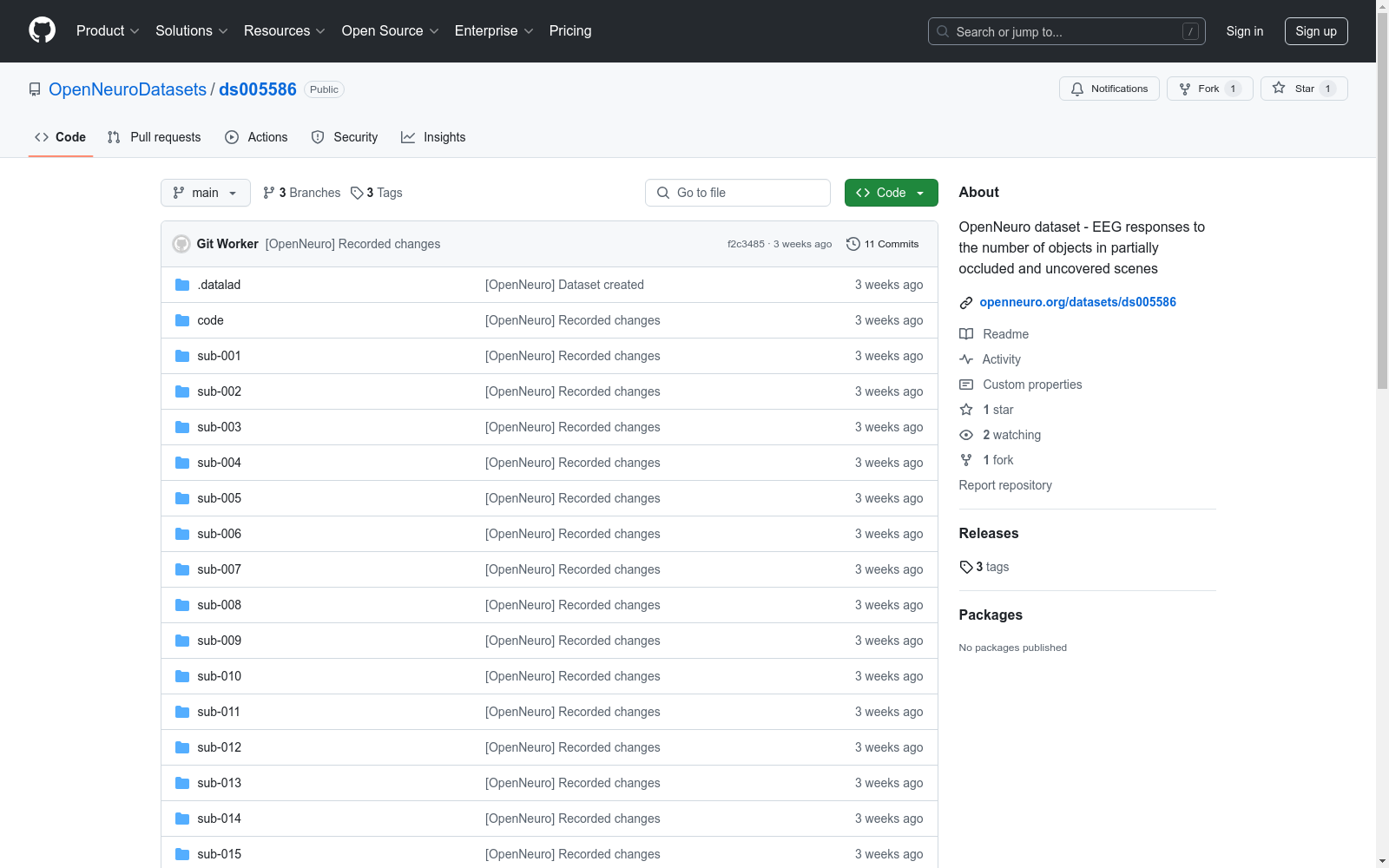Click the Git Worker avatar

point(181,244)
